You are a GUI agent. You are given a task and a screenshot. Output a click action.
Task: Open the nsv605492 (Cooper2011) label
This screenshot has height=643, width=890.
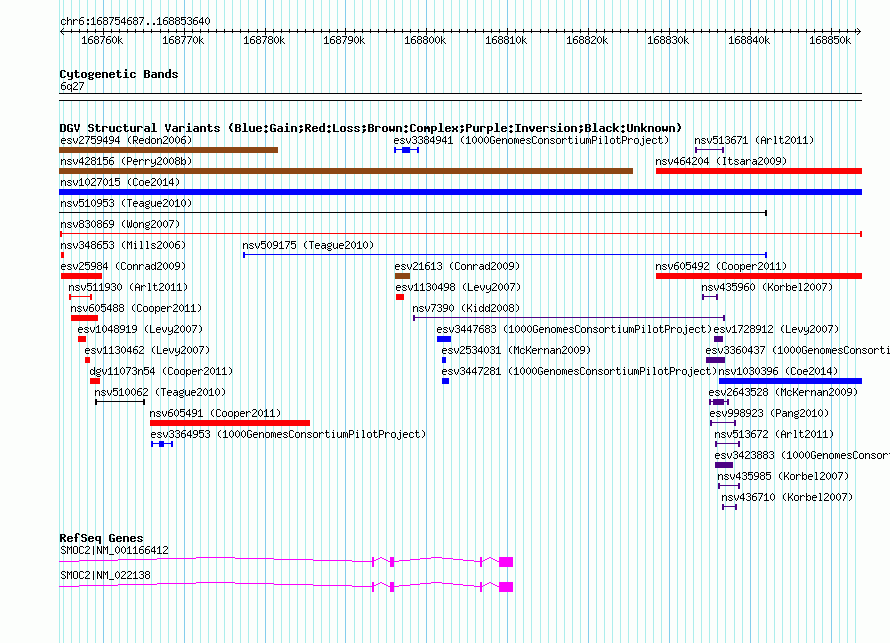pyautogui.click(x=721, y=266)
